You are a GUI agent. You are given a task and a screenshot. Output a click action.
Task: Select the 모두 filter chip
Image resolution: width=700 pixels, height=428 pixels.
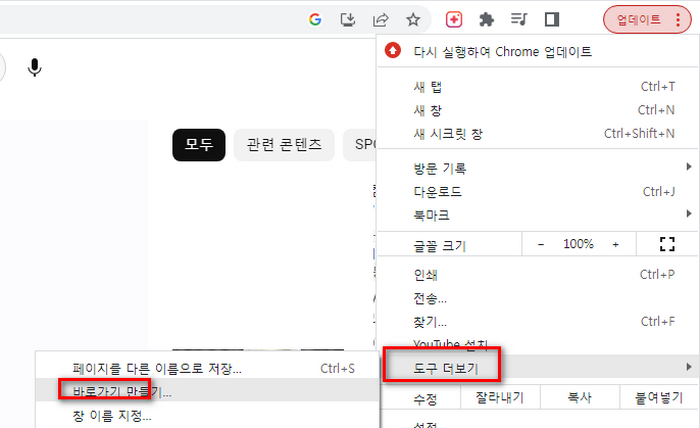pyautogui.click(x=199, y=145)
